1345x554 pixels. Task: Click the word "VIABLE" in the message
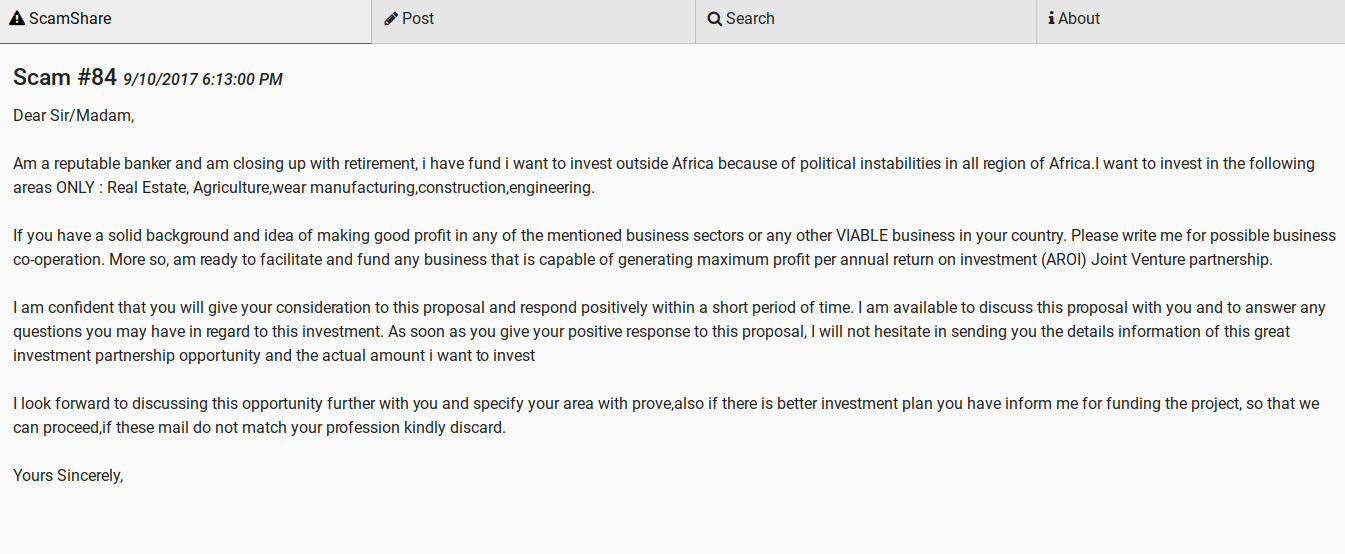pos(860,236)
